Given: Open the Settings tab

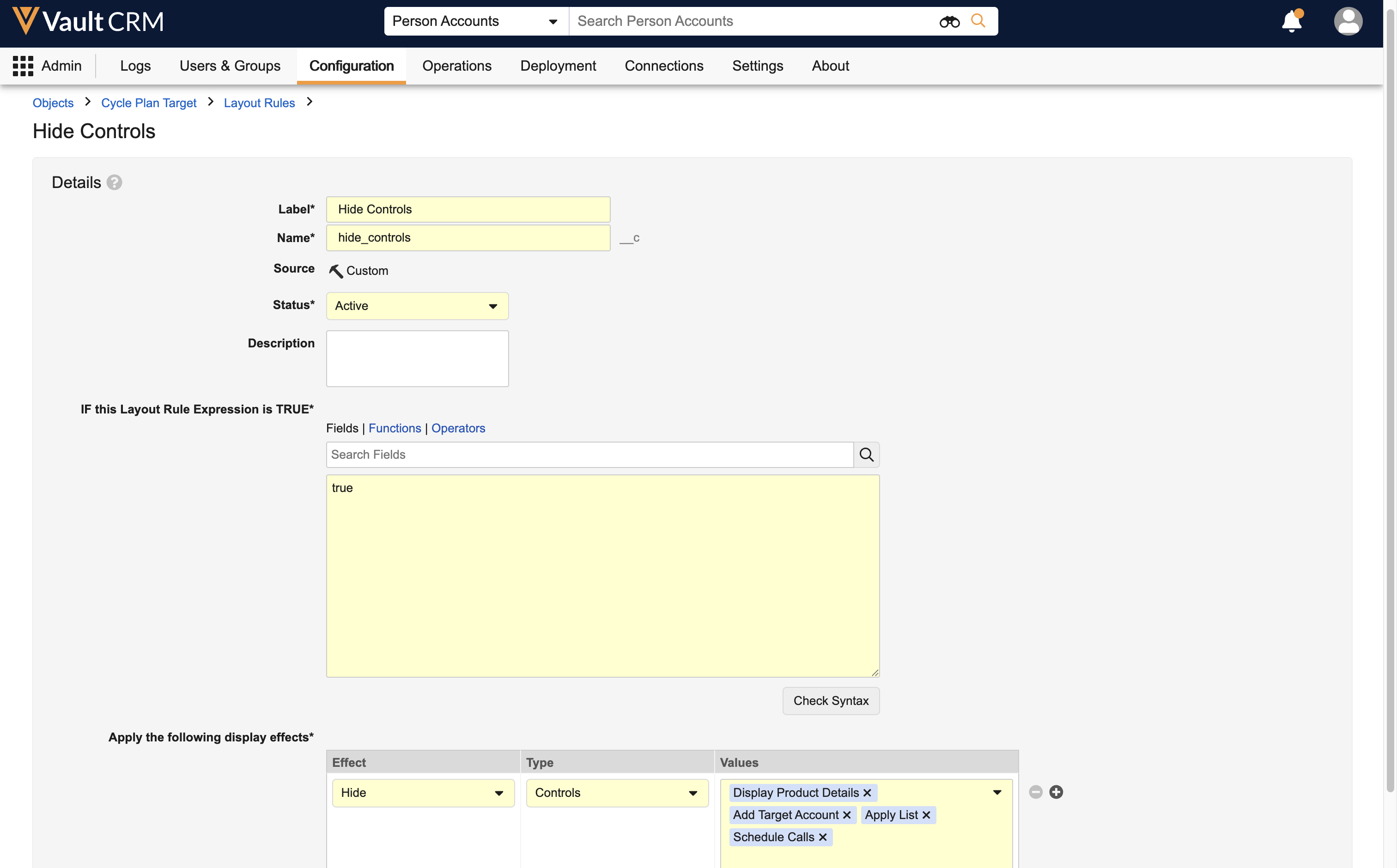Looking at the screenshot, I should click(x=758, y=66).
